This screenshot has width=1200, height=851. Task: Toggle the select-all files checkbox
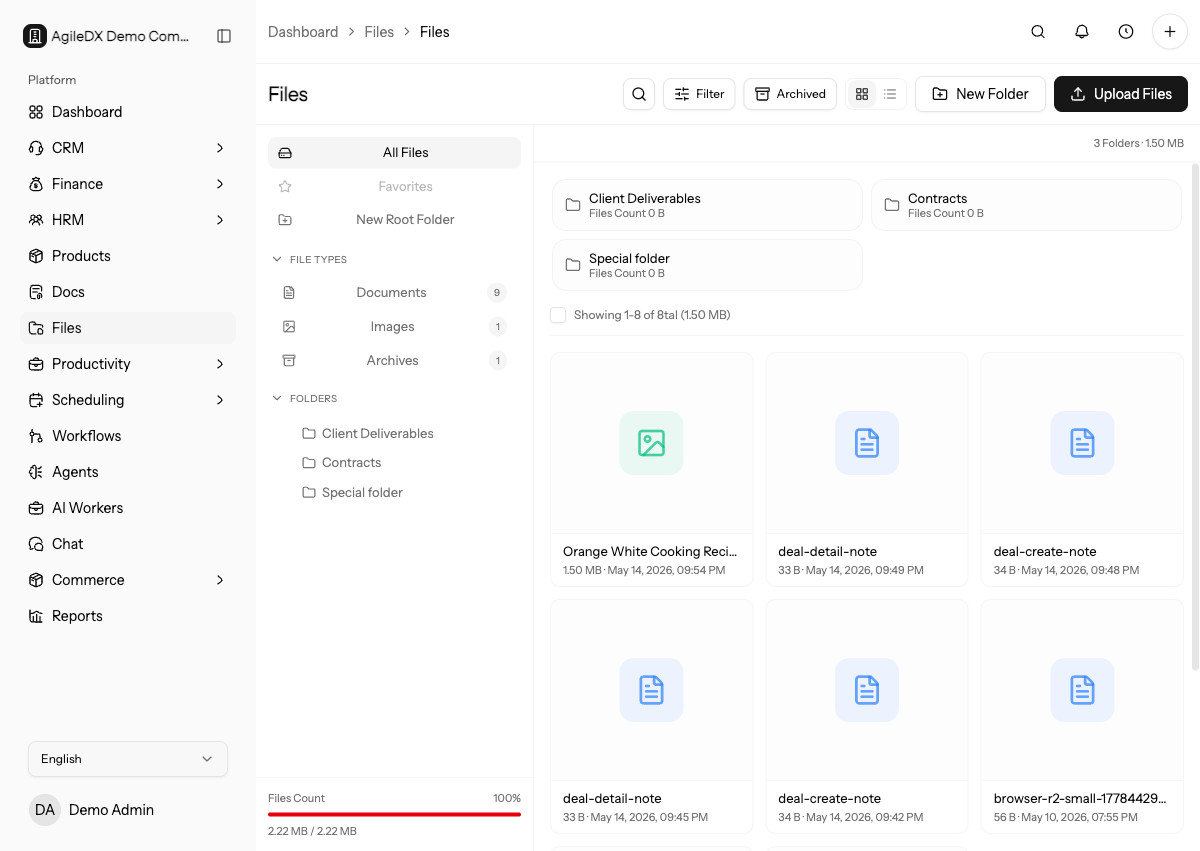tap(558, 315)
